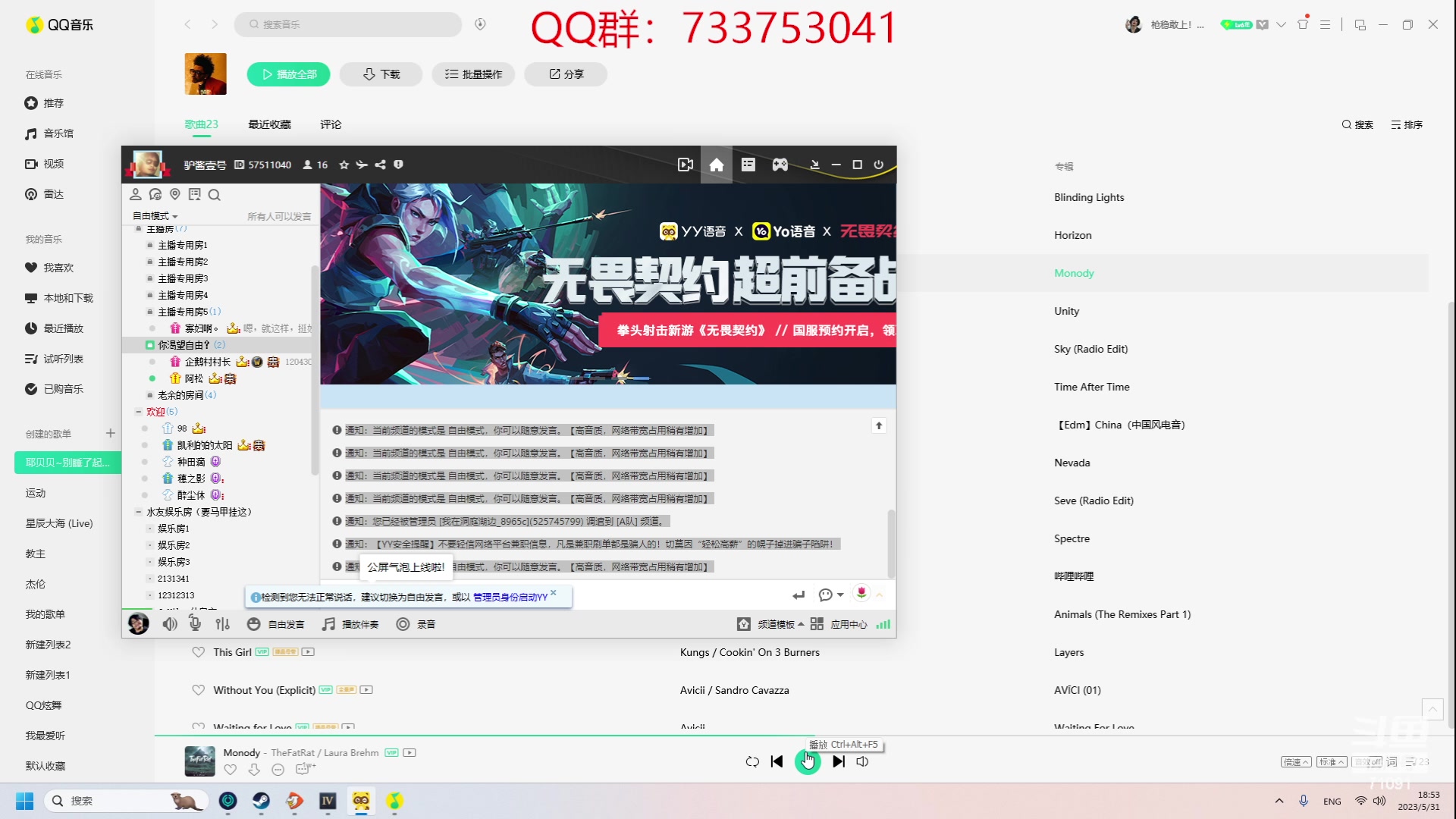
Task: Click 播放伴奏 in YY bottom bar
Action: tap(350, 624)
